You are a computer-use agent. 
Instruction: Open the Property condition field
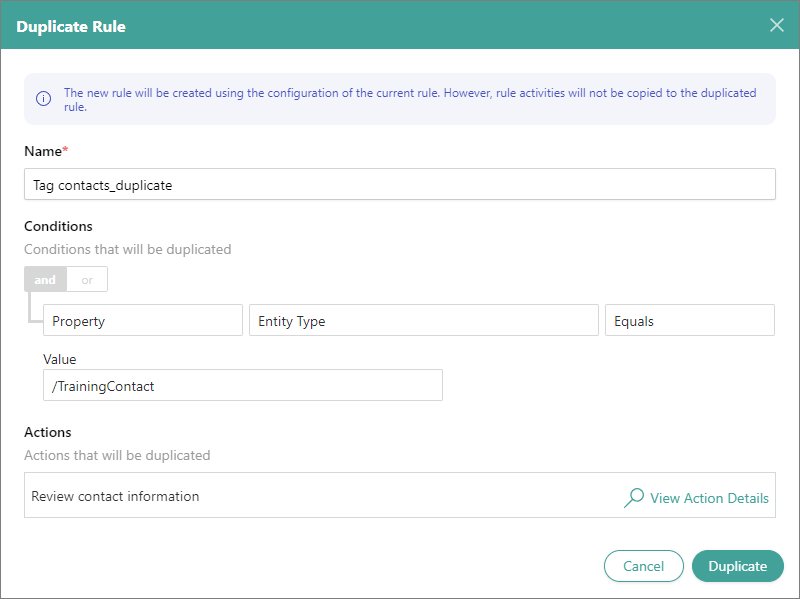click(x=143, y=321)
